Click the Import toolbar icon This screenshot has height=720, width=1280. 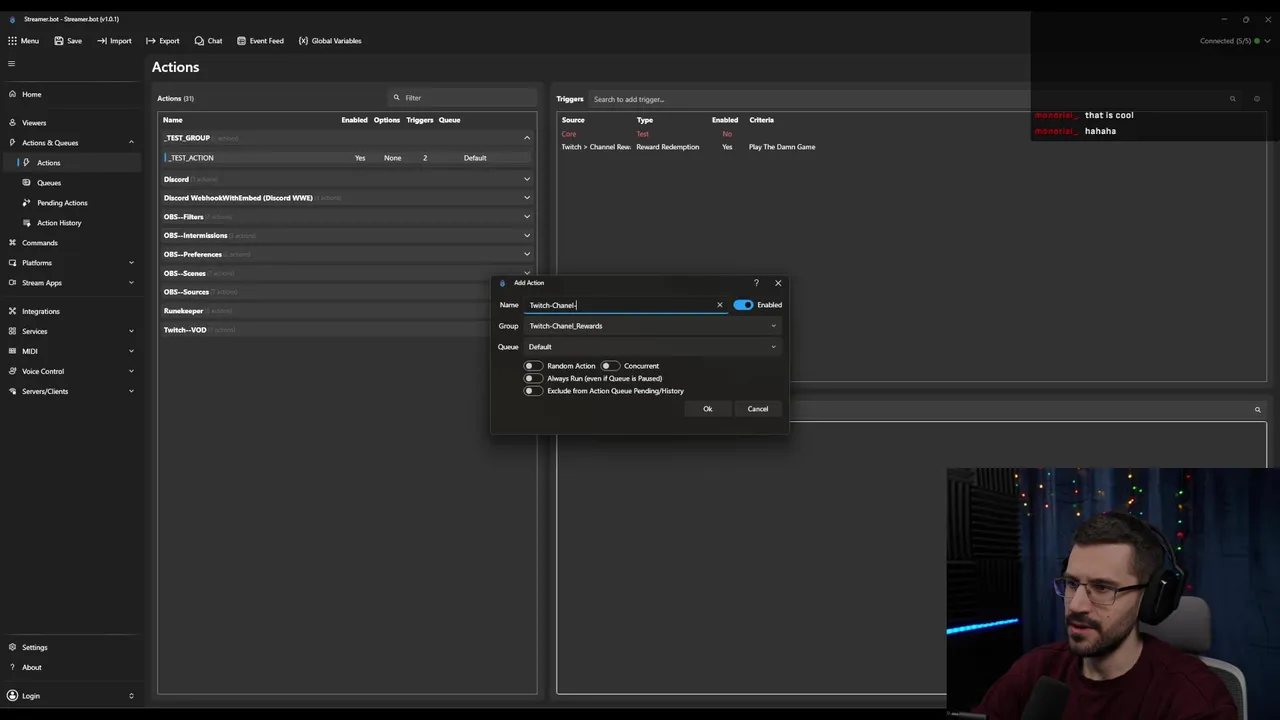pos(102,41)
